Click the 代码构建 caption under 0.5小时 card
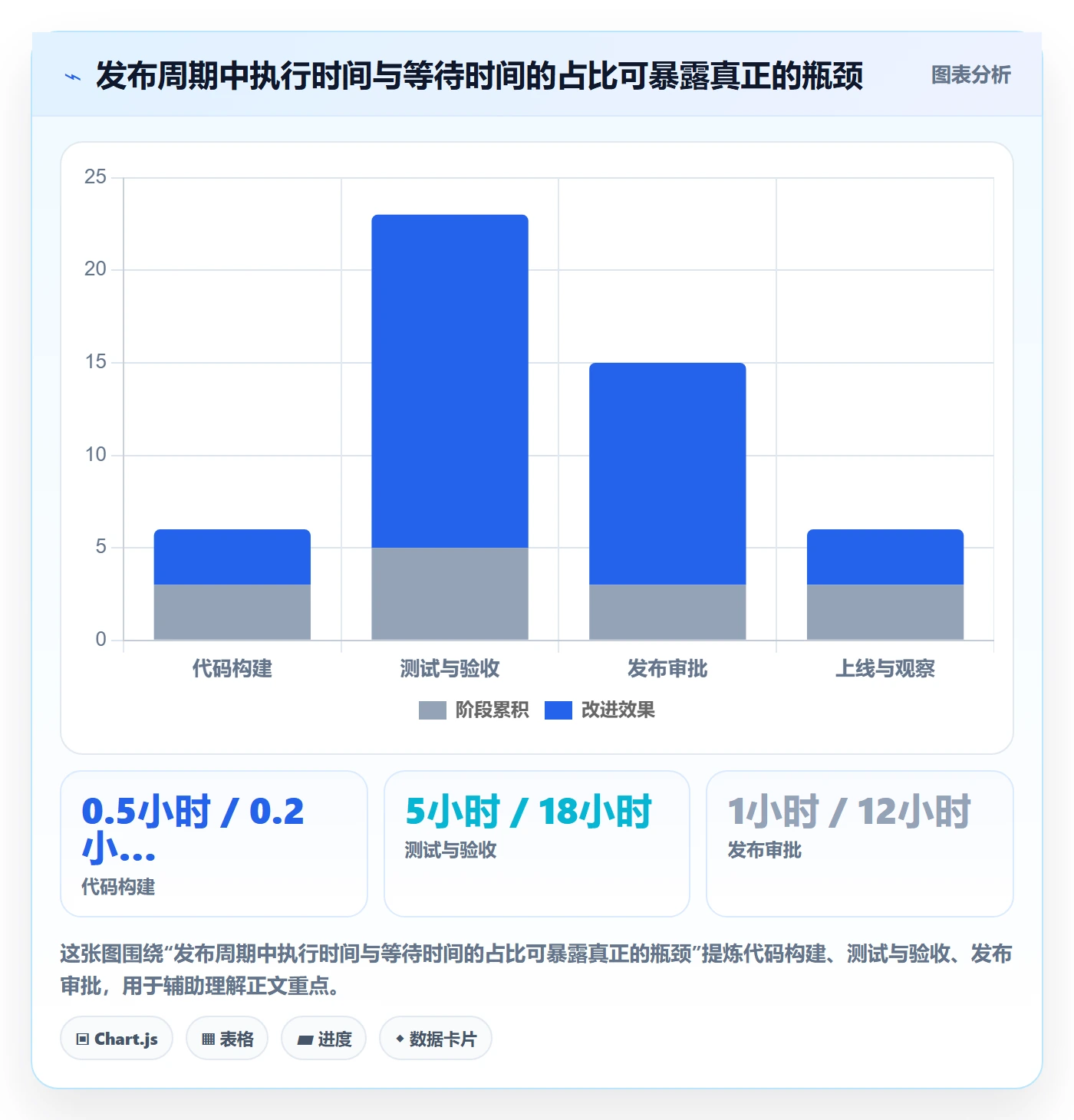 (118, 888)
